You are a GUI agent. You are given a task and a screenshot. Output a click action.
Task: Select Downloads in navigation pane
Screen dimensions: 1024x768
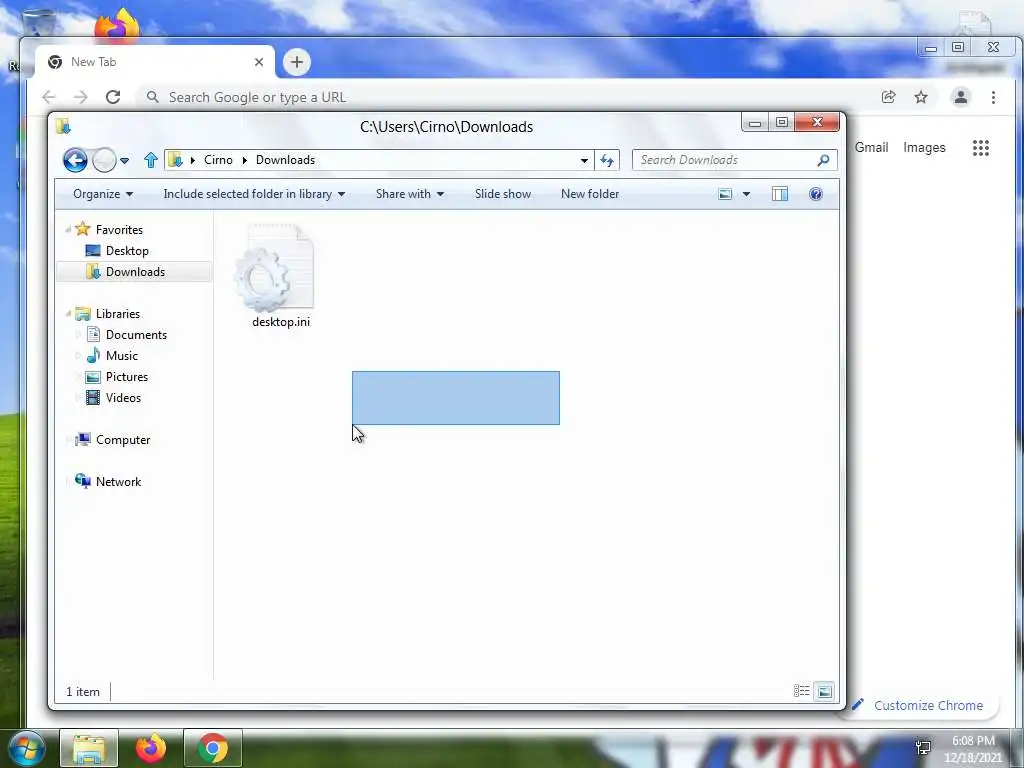click(135, 272)
